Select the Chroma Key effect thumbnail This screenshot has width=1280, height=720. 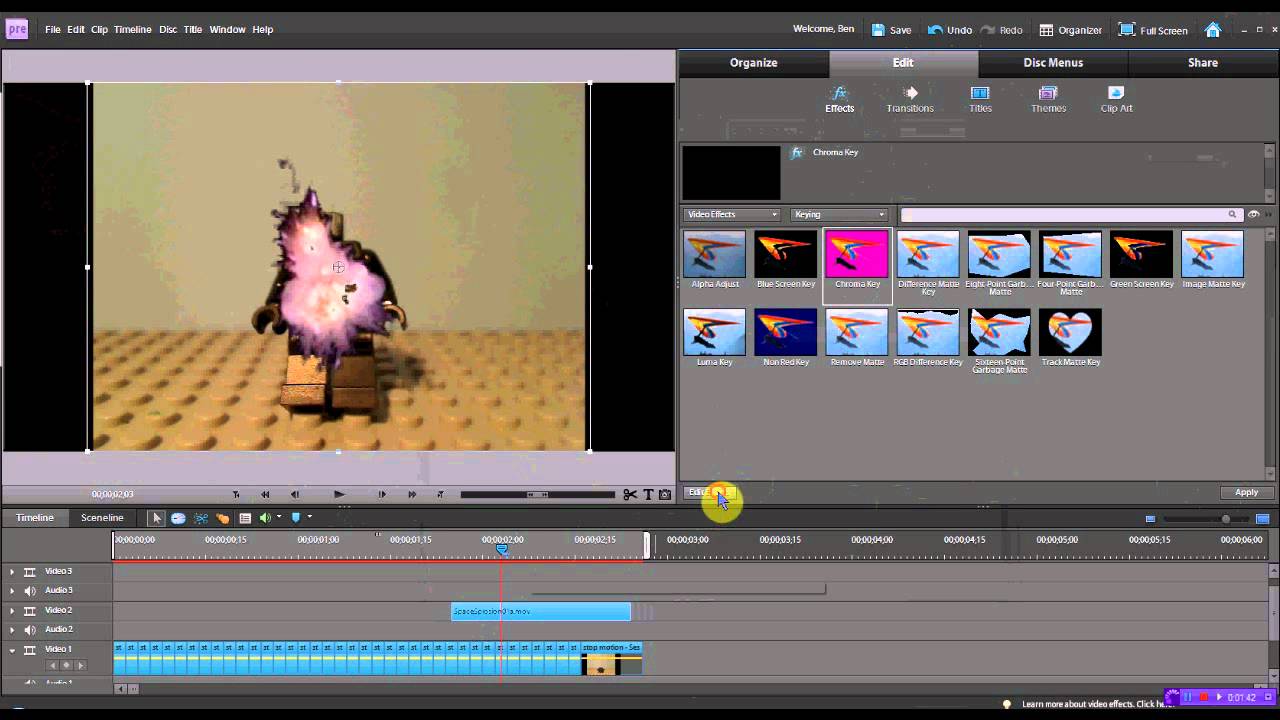(857, 254)
